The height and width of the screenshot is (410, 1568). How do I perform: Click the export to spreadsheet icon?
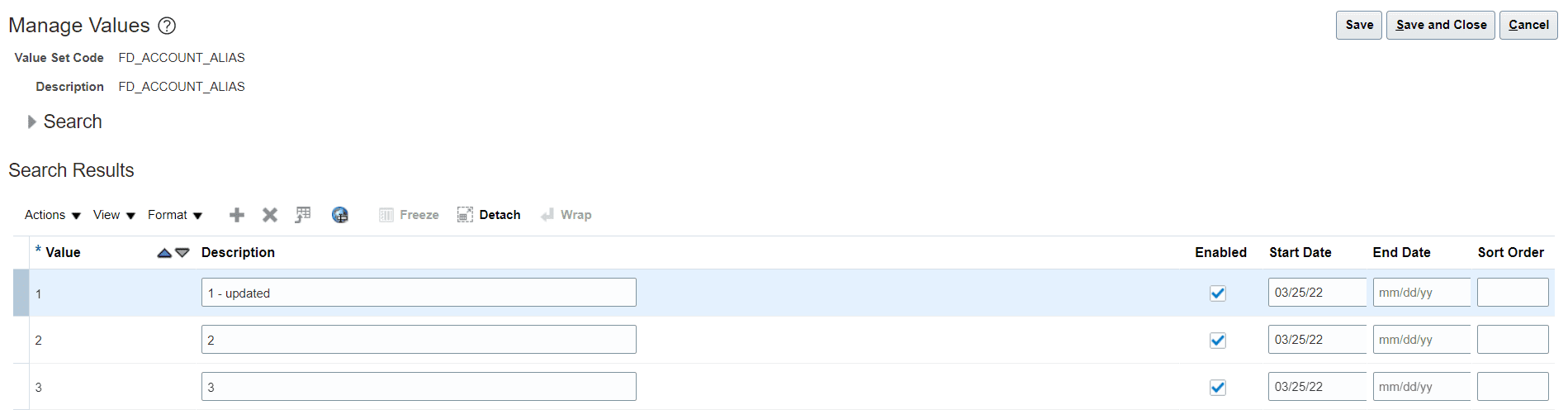click(303, 215)
